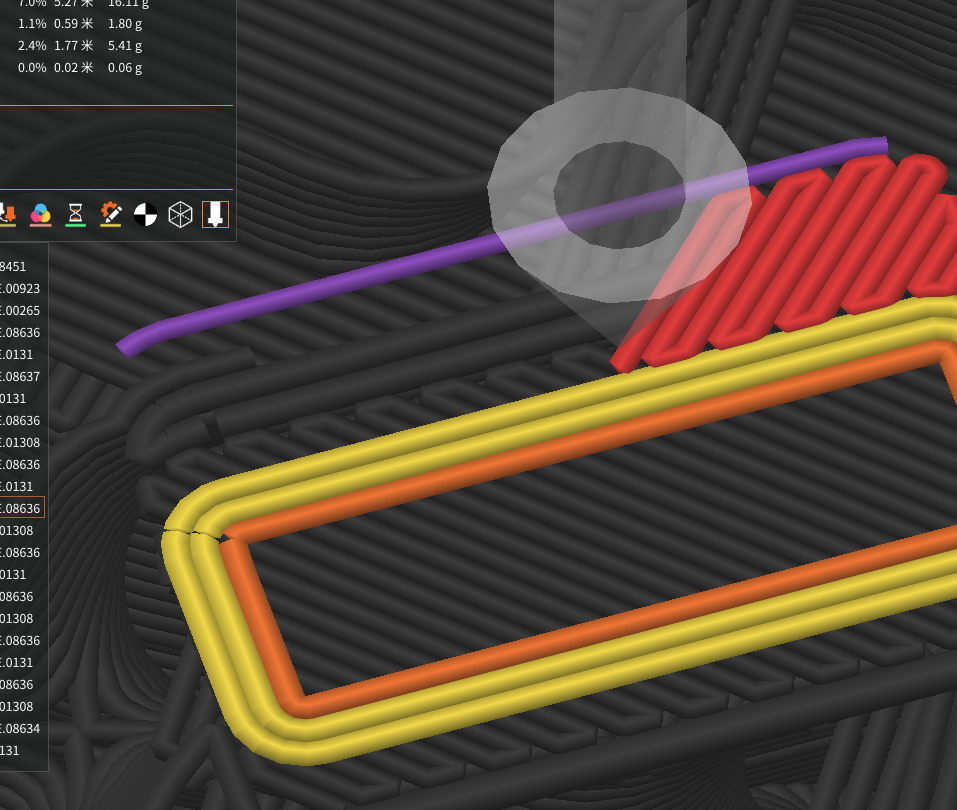Viewport: 957px width, 810px height.
Task: Toggle the 0.0% legend row
Action: coord(70,67)
